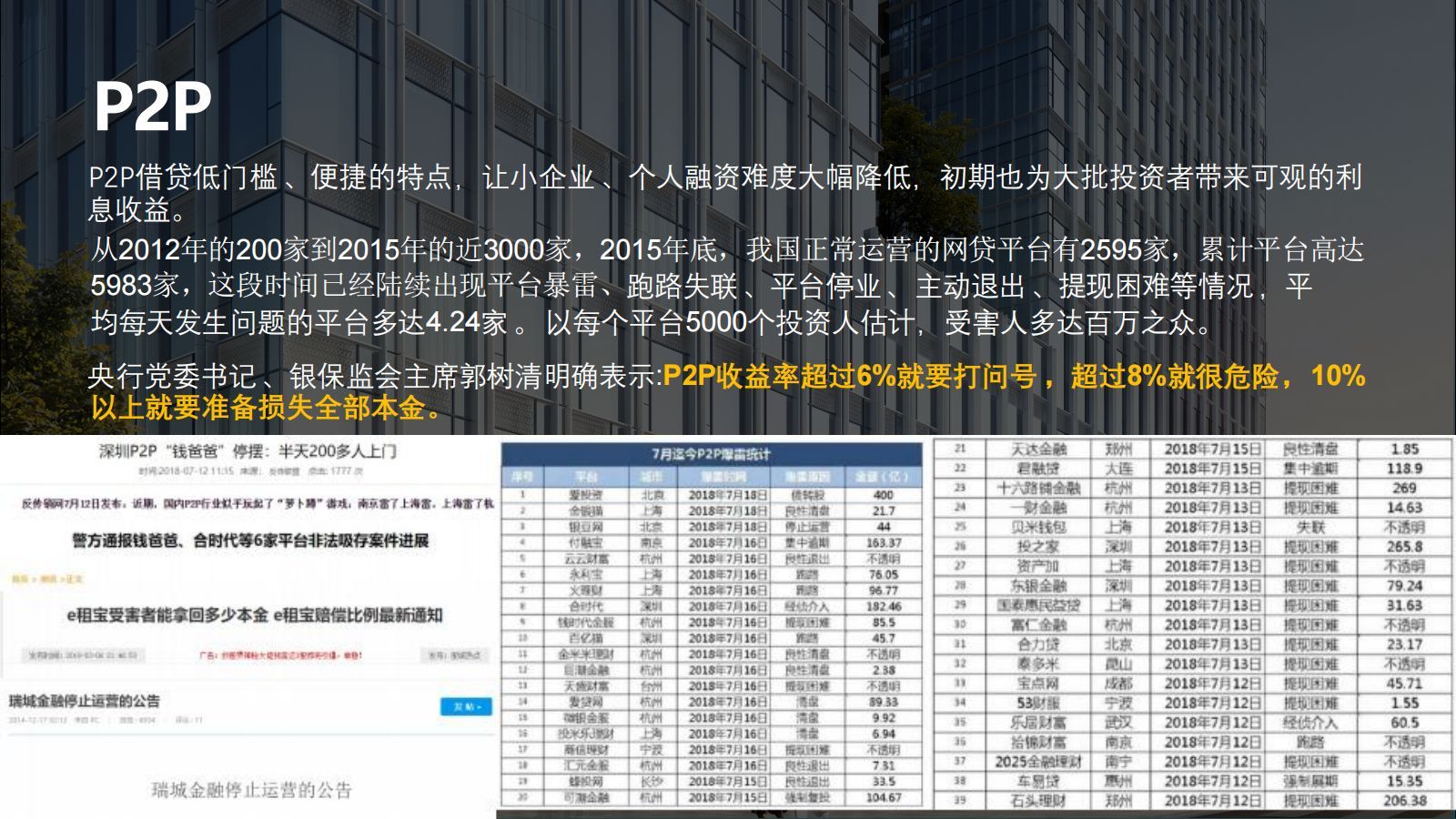Viewport: 1456px width, 819px height.
Task: Click the 合时代 platform cell in row 8
Action: pyautogui.click(x=586, y=606)
